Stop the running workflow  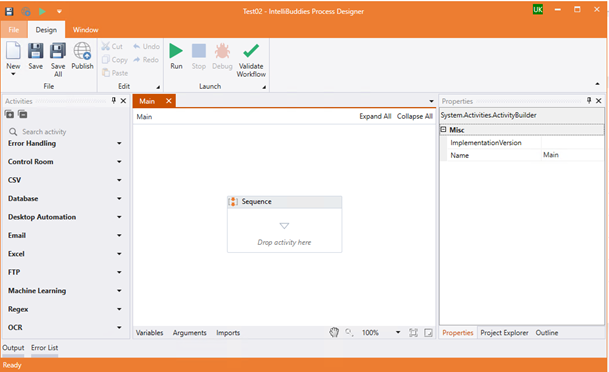pyautogui.click(x=199, y=51)
